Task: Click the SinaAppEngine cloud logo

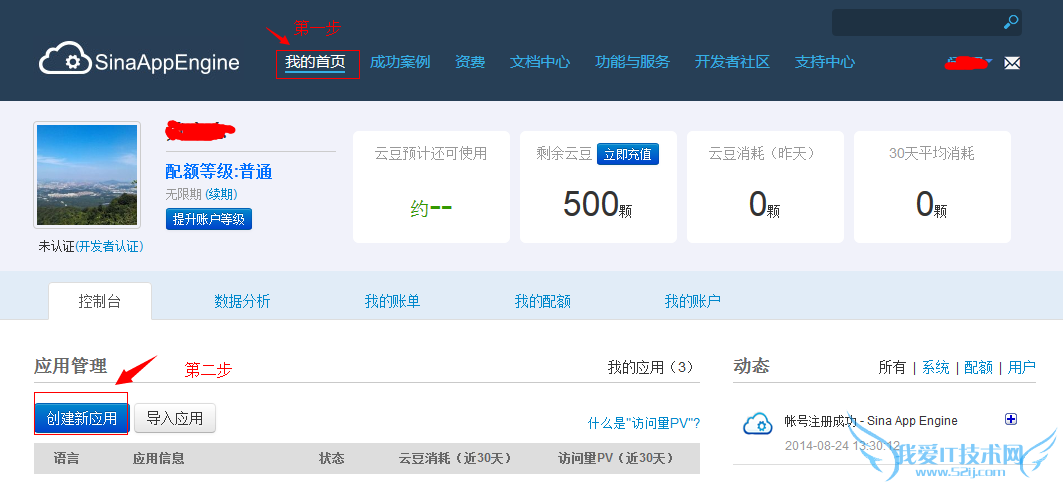Action: click(x=139, y=59)
